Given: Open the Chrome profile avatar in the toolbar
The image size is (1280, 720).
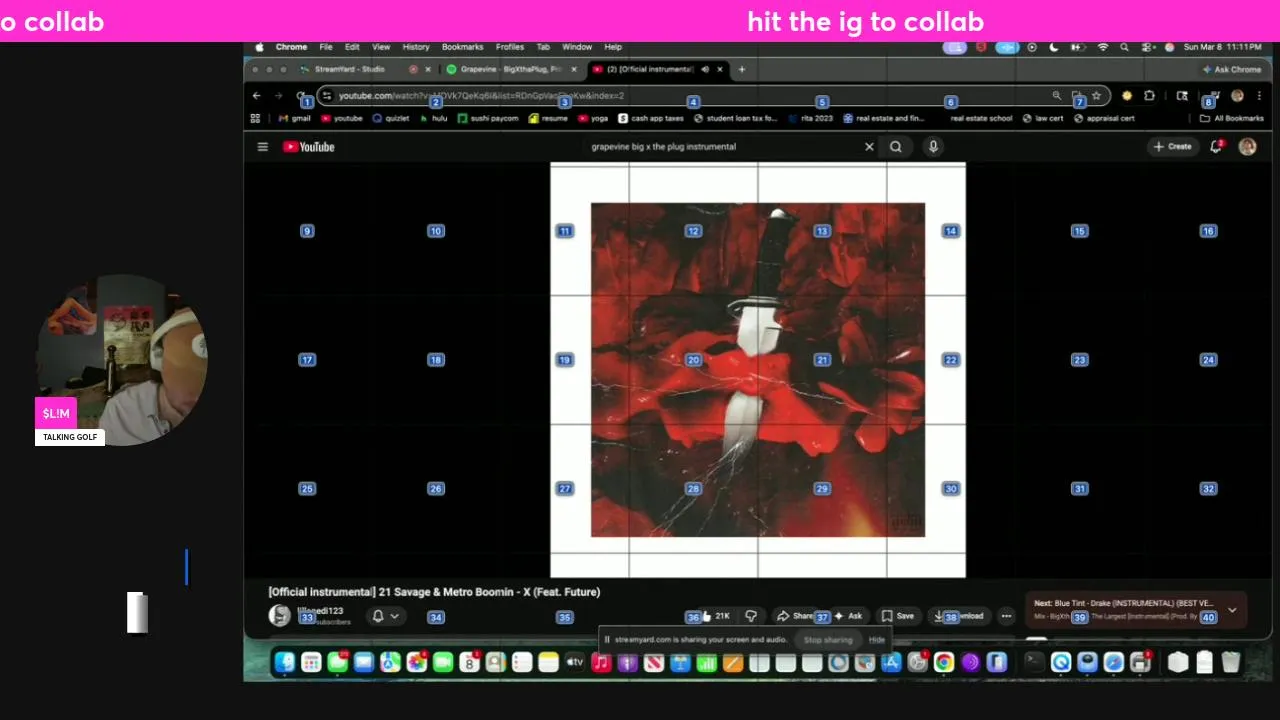Looking at the screenshot, I should tap(1237, 96).
